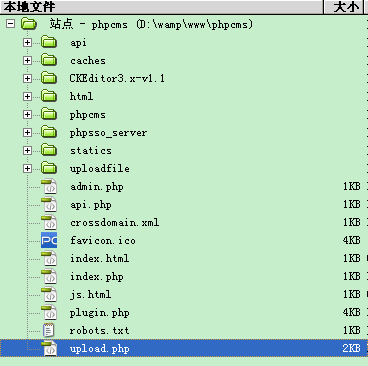The width and height of the screenshot is (368, 366).
Task: Expand the CKEditor3.x-v1.1 folder
Action: pos(27,78)
